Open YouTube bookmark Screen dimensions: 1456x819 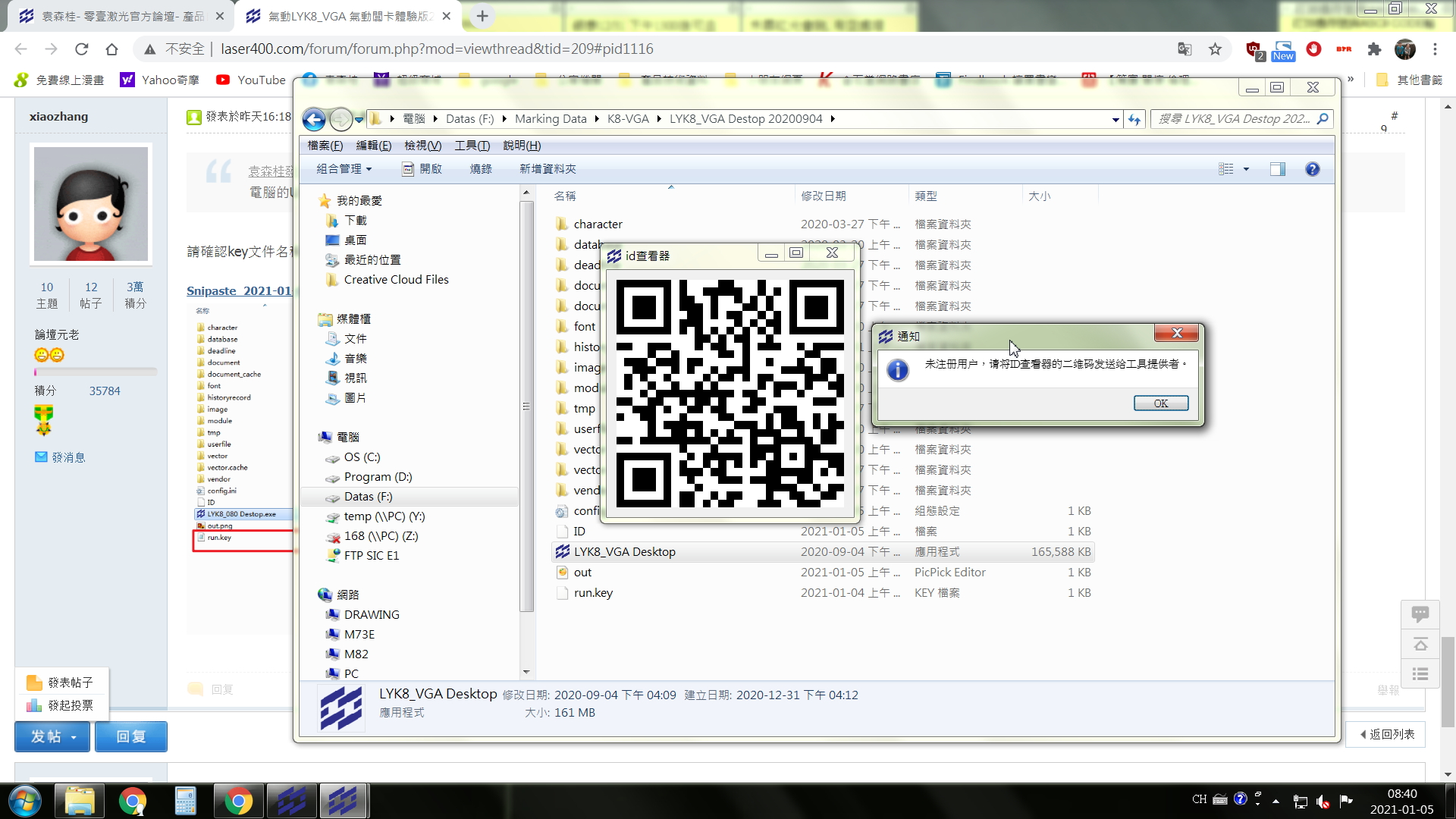point(251,80)
